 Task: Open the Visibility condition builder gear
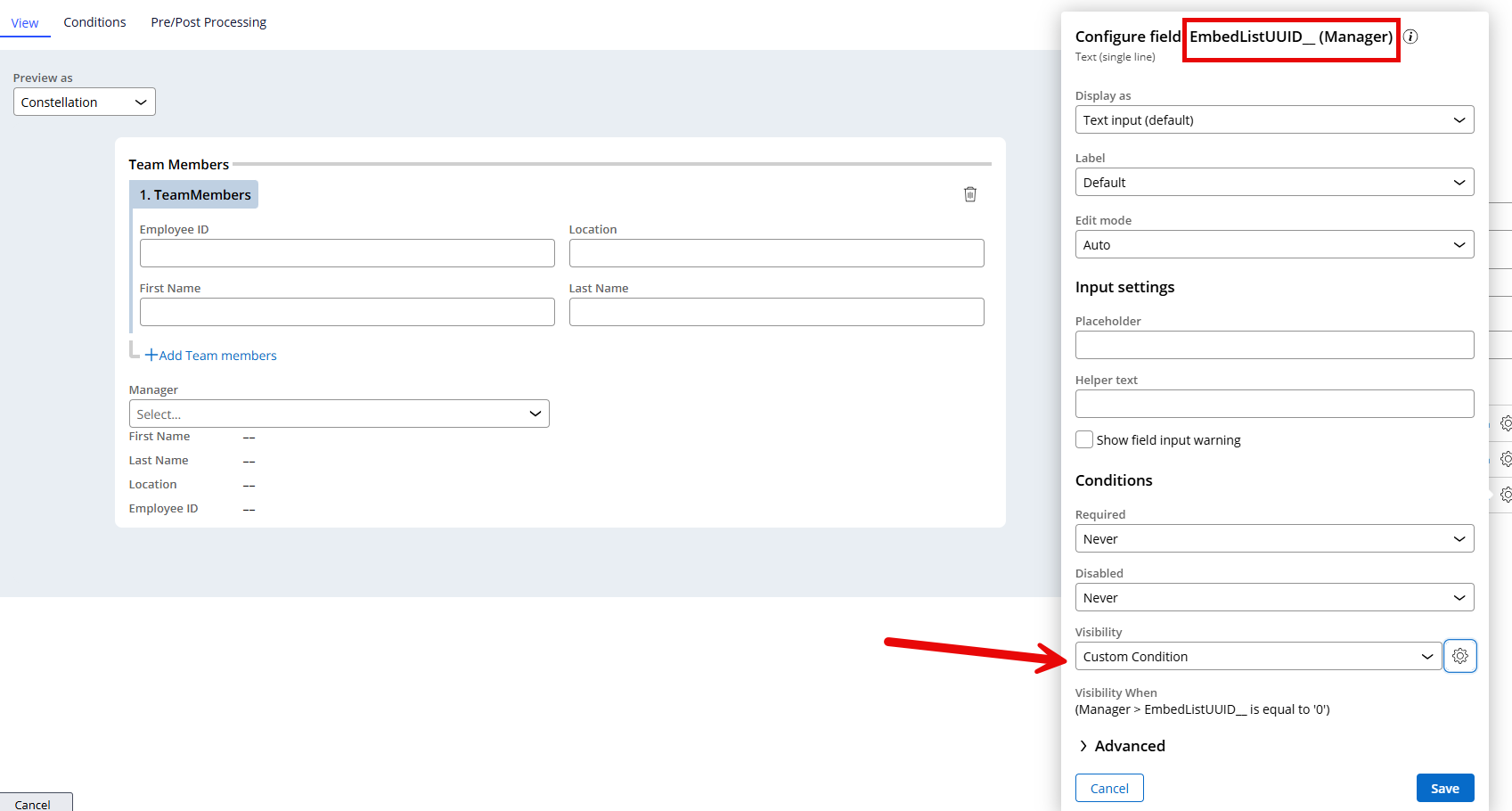coord(1459,656)
